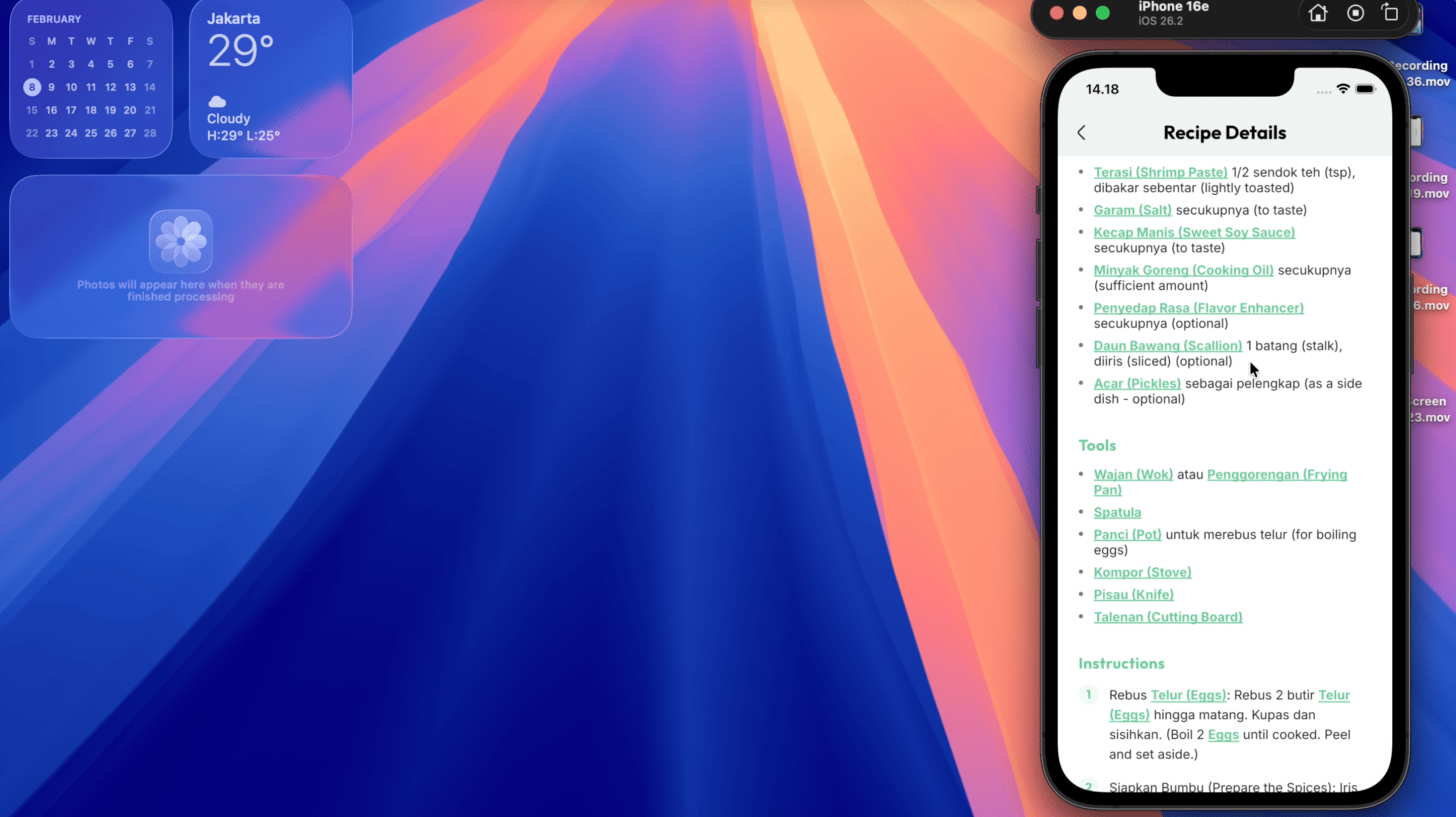The width and height of the screenshot is (1456, 817).
Task: Tap the back chevron in Recipe Details
Action: (1081, 133)
